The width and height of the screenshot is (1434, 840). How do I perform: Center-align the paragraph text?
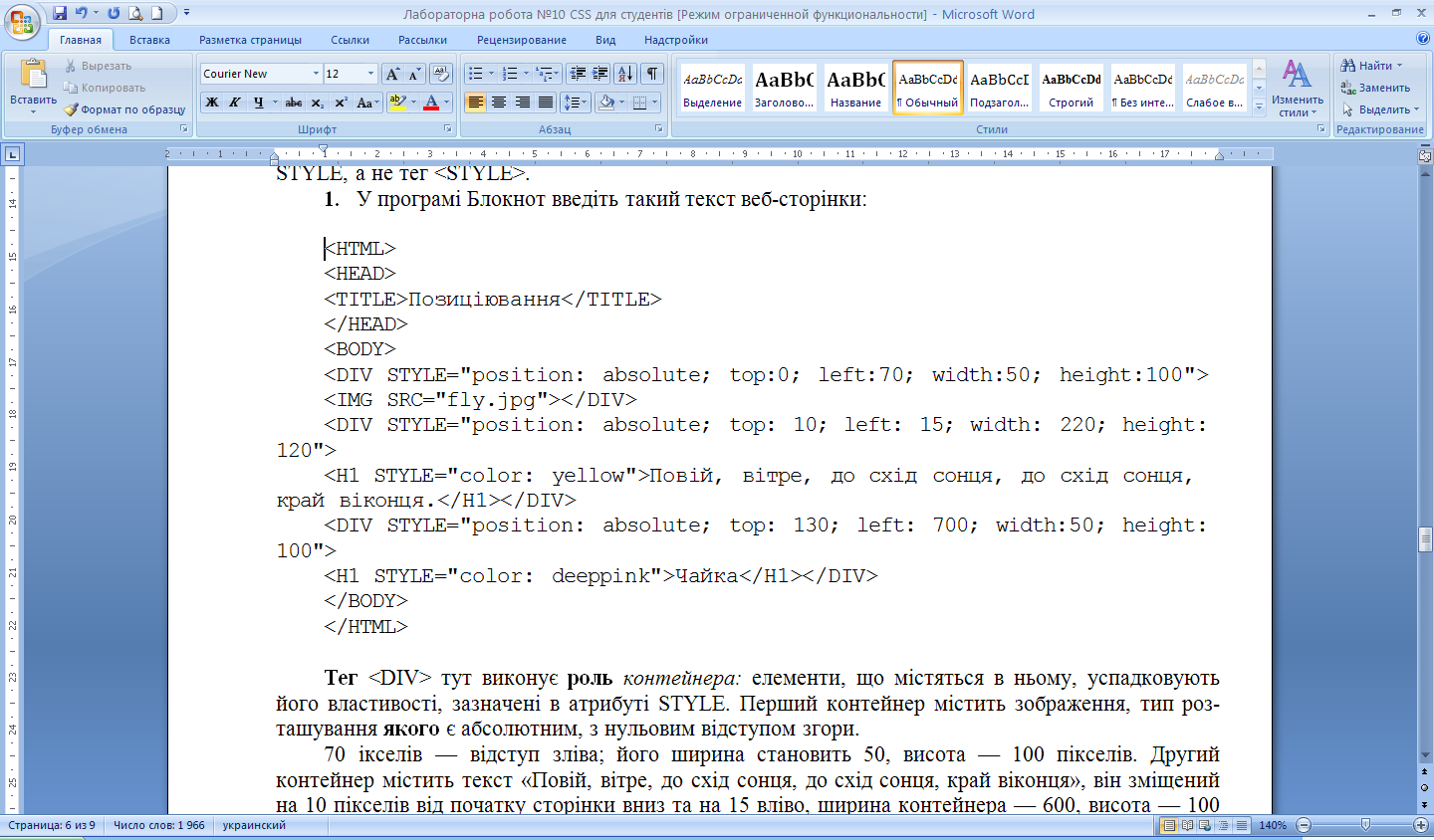[x=499, y=103]
